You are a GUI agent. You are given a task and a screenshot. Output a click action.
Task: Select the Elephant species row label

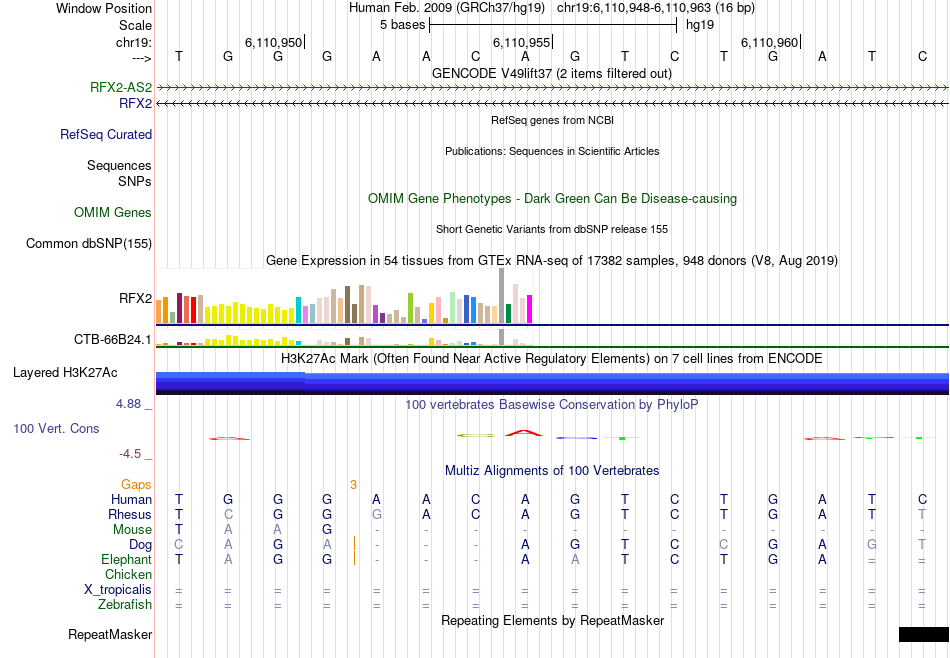coord(126,559)
